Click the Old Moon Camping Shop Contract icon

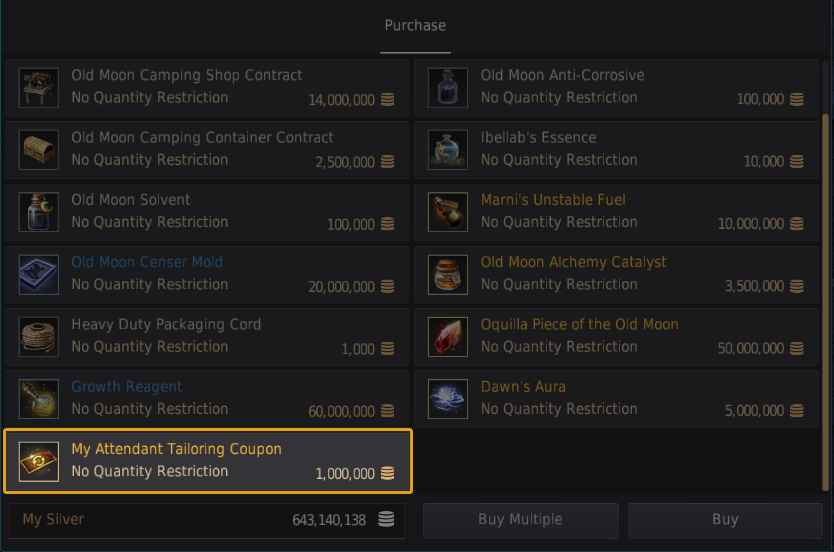39,88
